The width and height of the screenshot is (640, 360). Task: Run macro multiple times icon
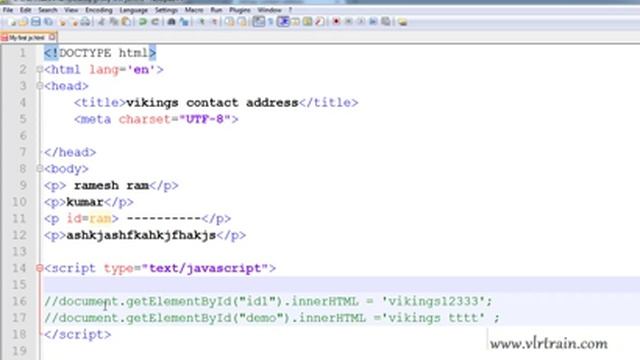click(x=373, y=22)
